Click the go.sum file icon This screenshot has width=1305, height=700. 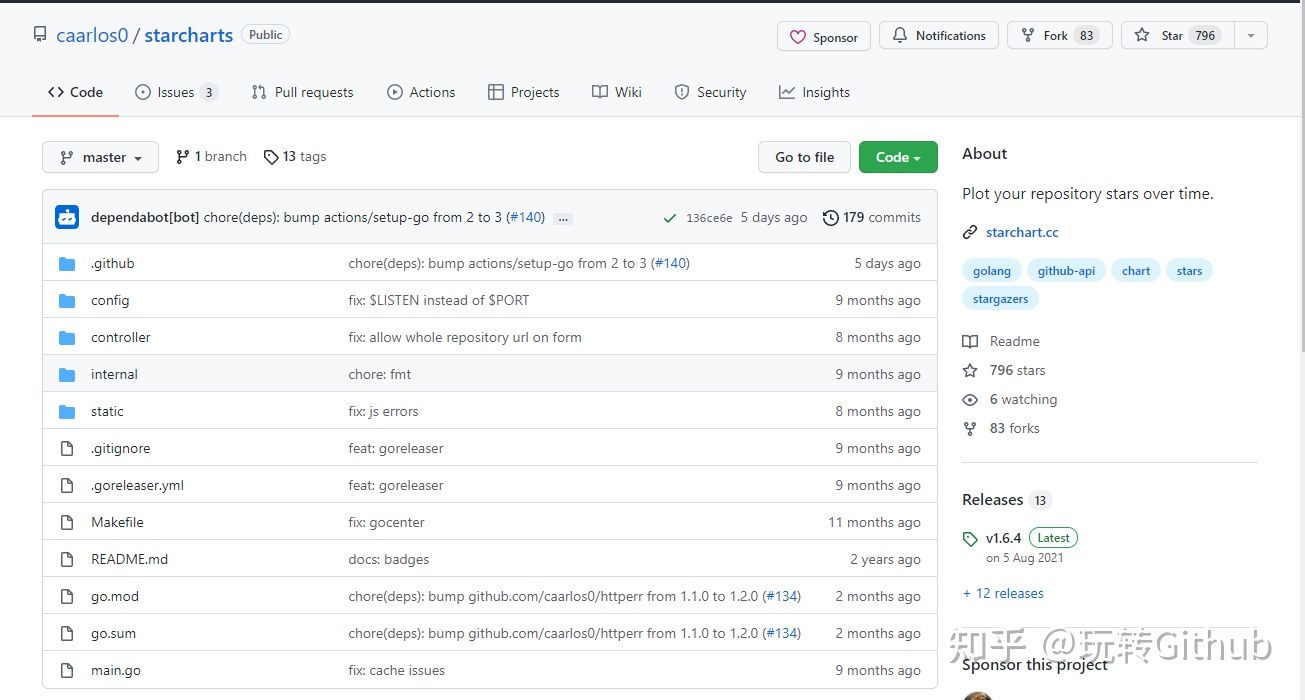pyautogui.click(x=67, y=634)
